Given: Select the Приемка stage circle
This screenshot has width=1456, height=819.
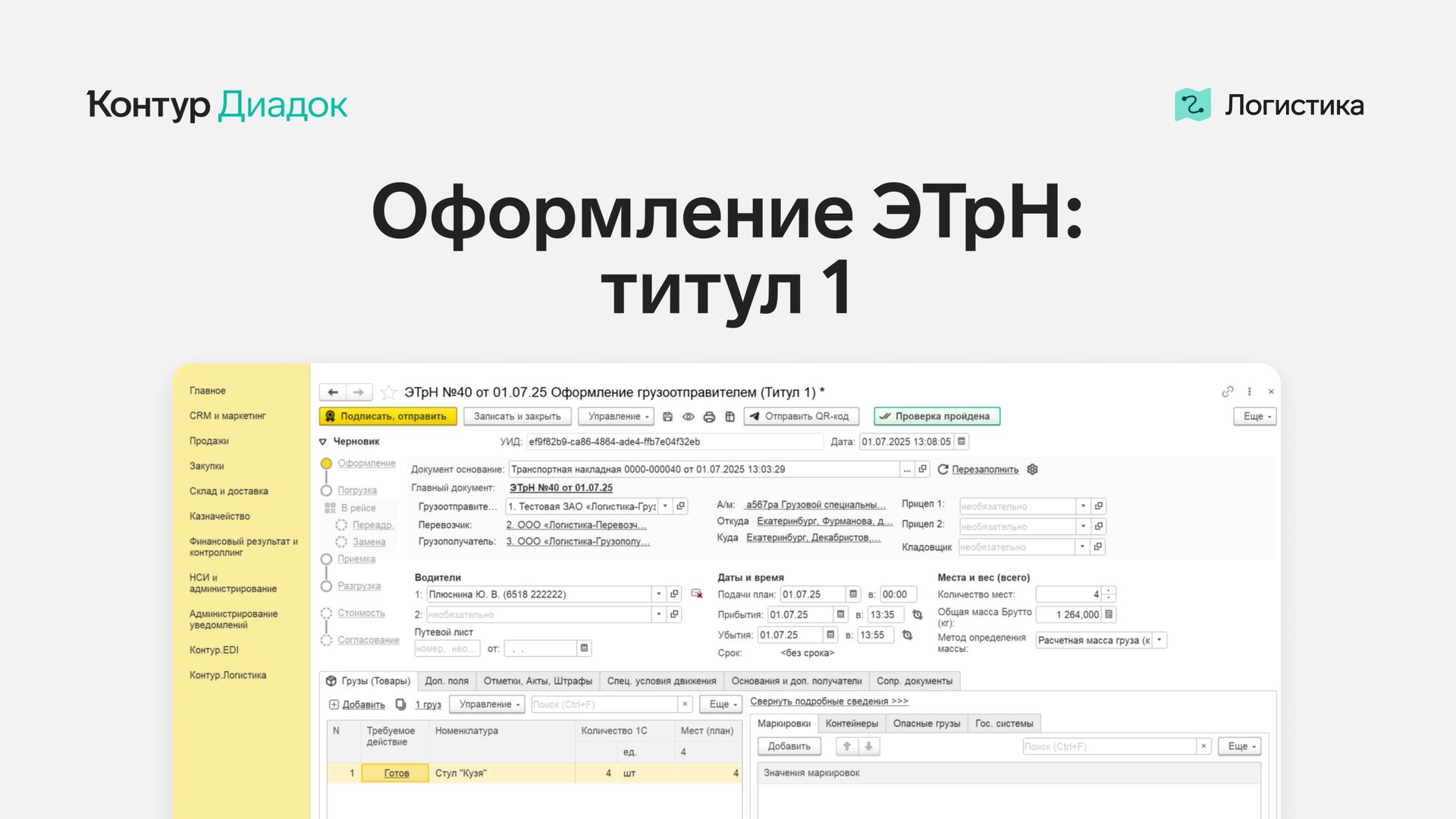Looking at the screenshot, I should coord(326,559).
